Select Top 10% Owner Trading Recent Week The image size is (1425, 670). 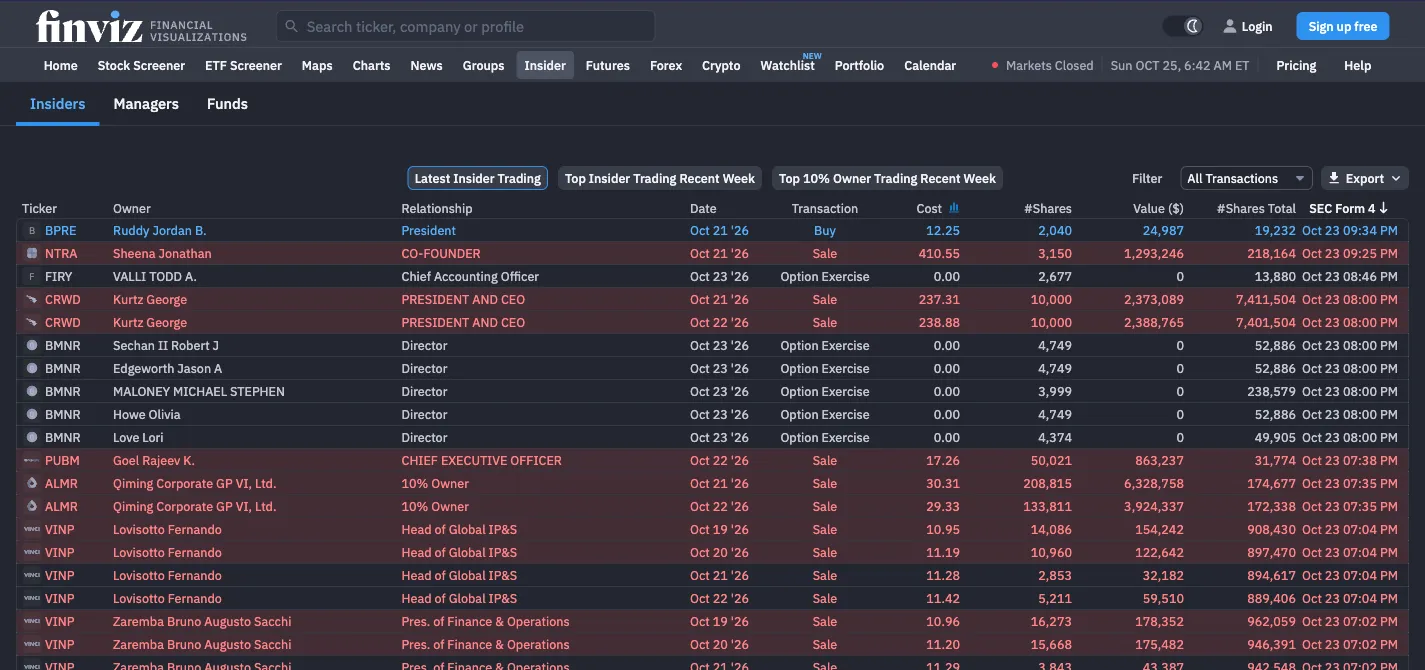point(887,179)
